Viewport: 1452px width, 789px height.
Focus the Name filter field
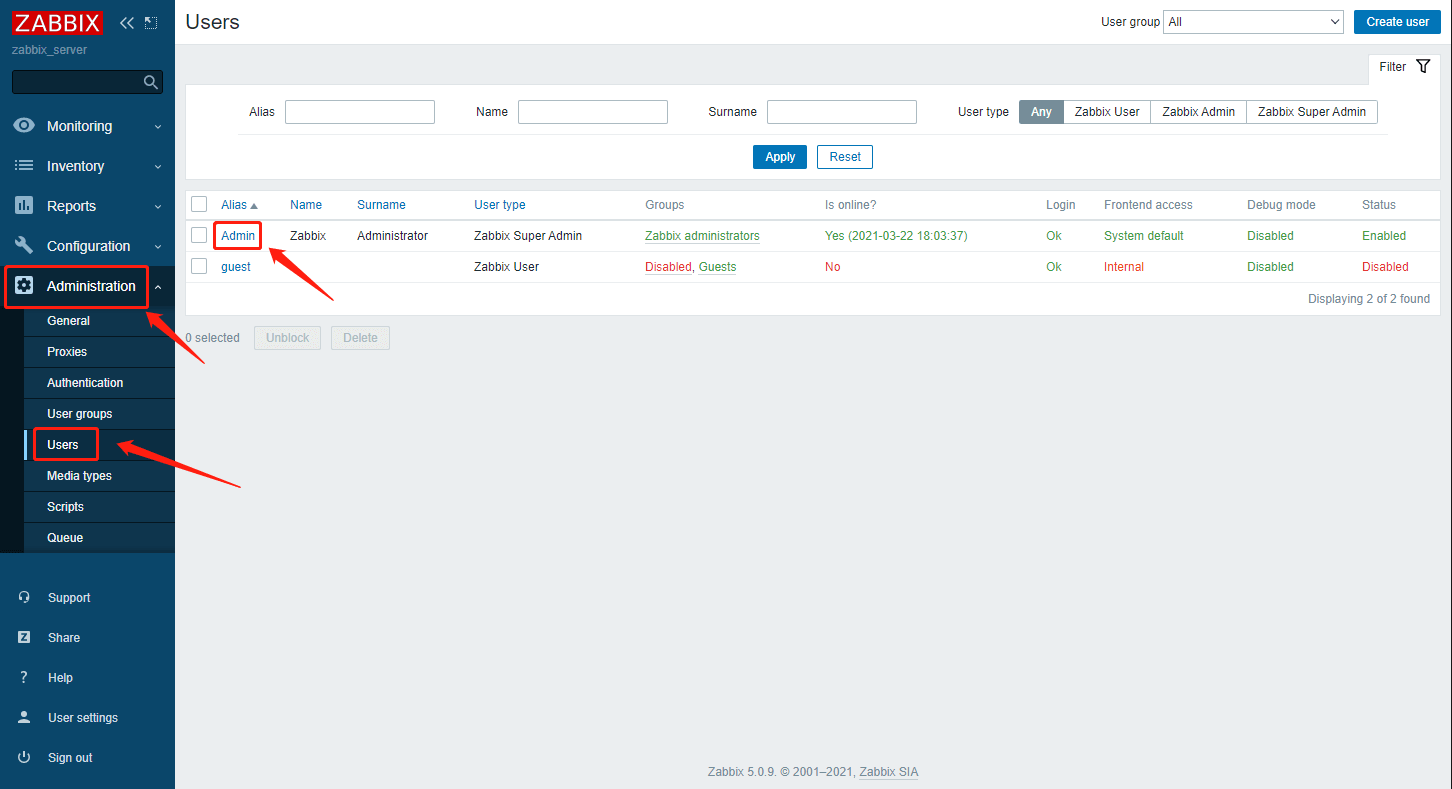(x=593, y=112)
